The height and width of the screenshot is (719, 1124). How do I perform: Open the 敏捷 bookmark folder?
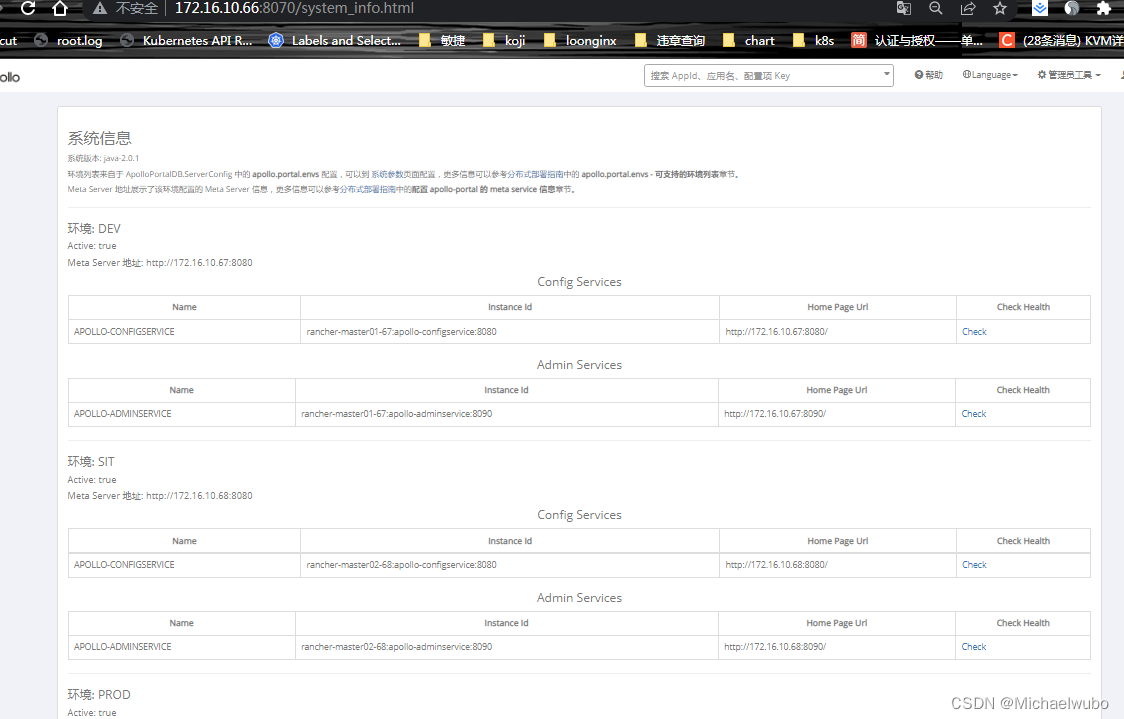click(442, 41)
